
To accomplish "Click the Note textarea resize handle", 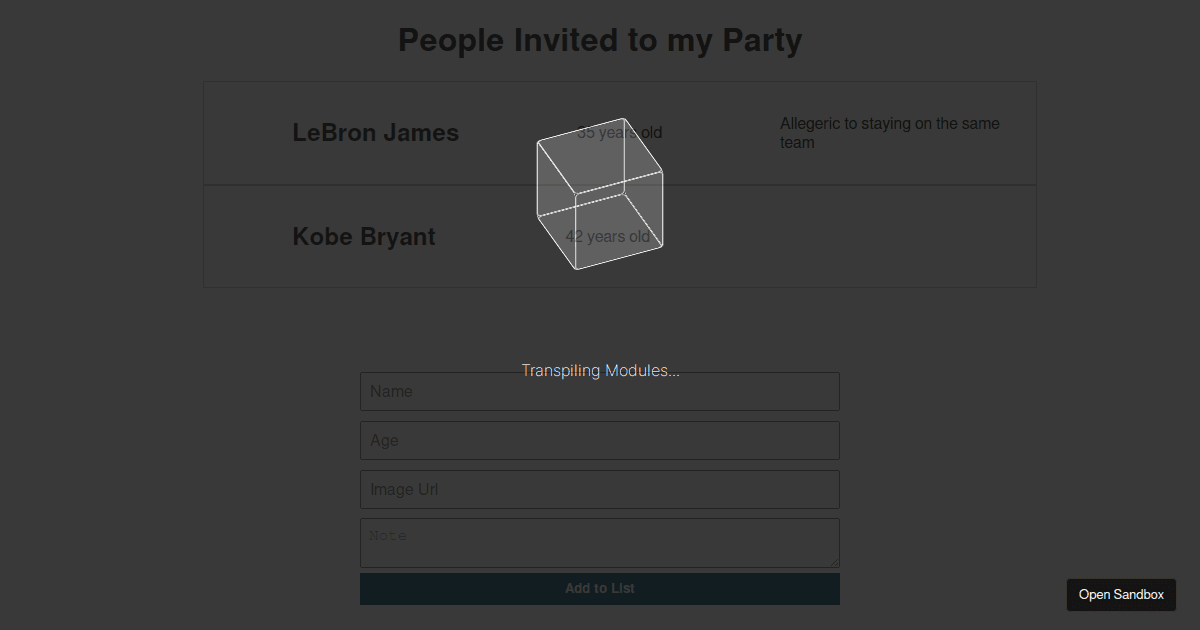I will pyautogui.click(x=834, y=562).
